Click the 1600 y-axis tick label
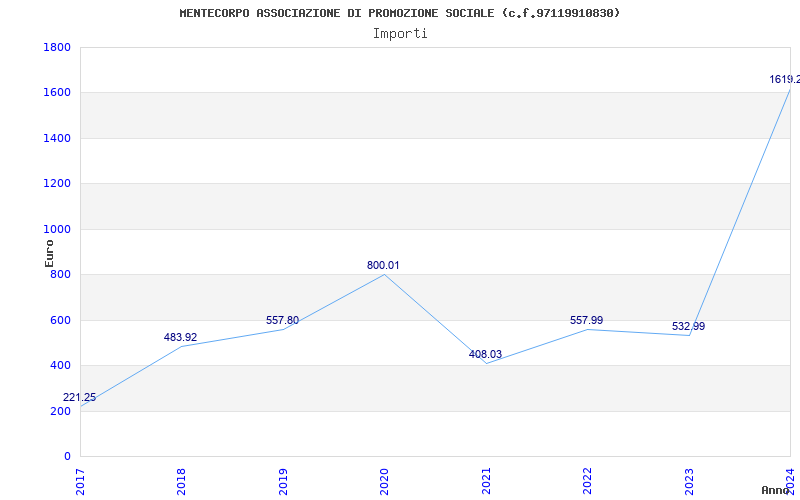Image resolution: width=800 pixels, height=500 pixels. [57, 93]
